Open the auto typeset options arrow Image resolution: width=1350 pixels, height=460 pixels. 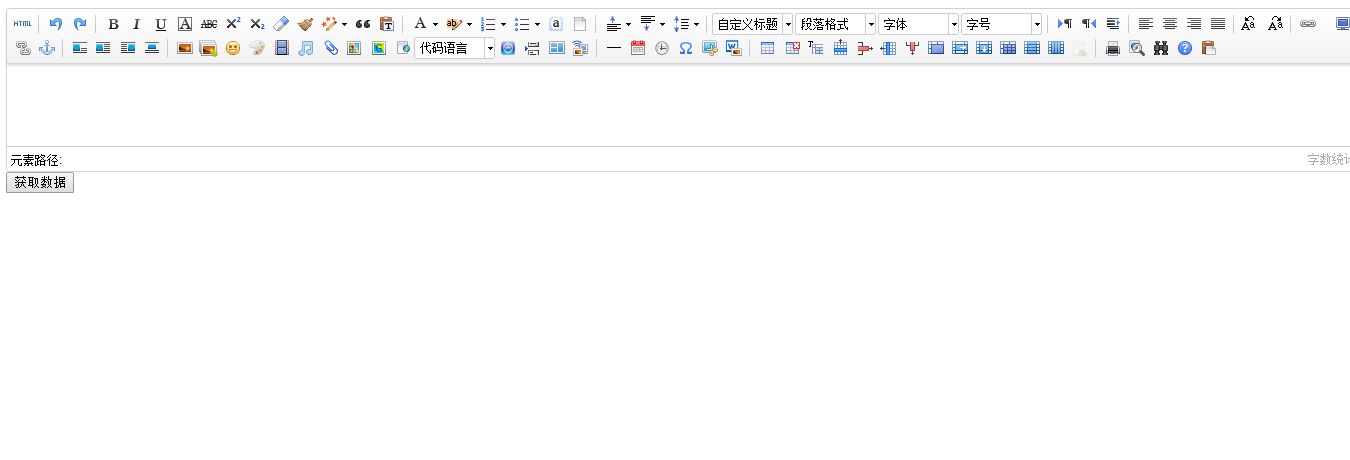tap(344, 24)
